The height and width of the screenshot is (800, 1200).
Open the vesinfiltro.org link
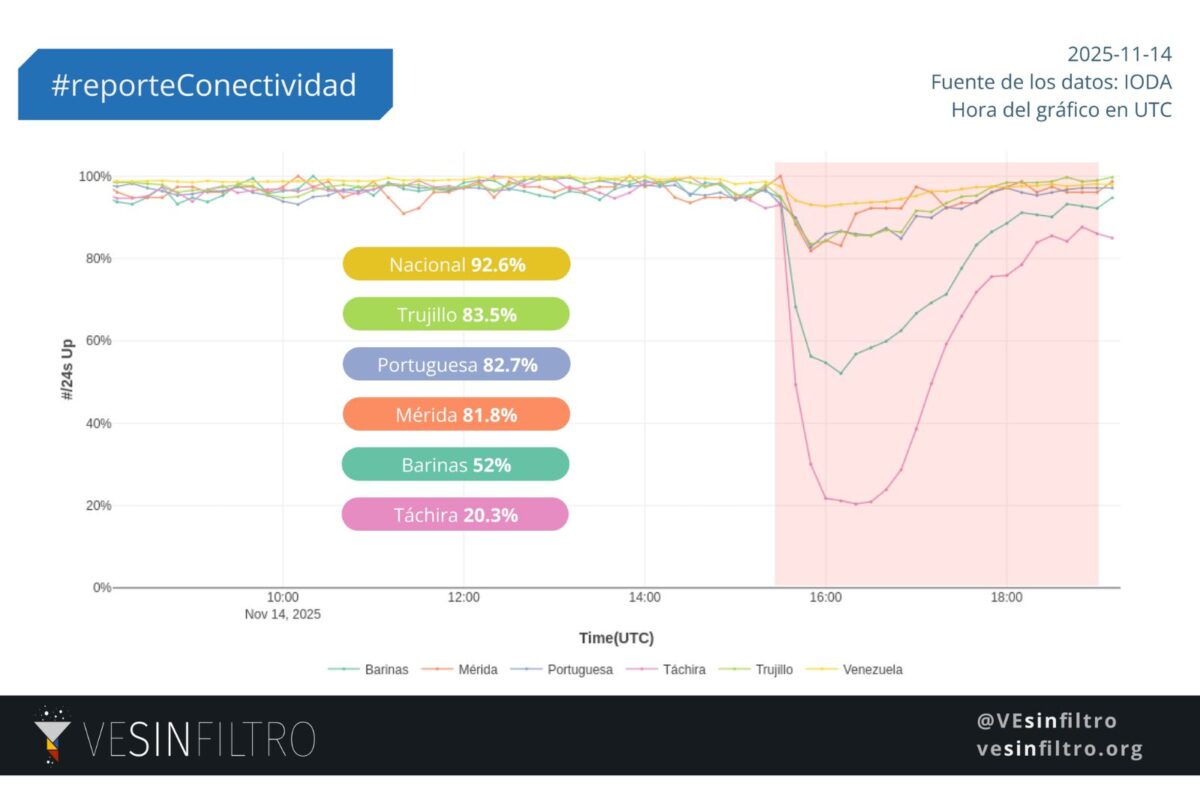(x=1059, y=748)
